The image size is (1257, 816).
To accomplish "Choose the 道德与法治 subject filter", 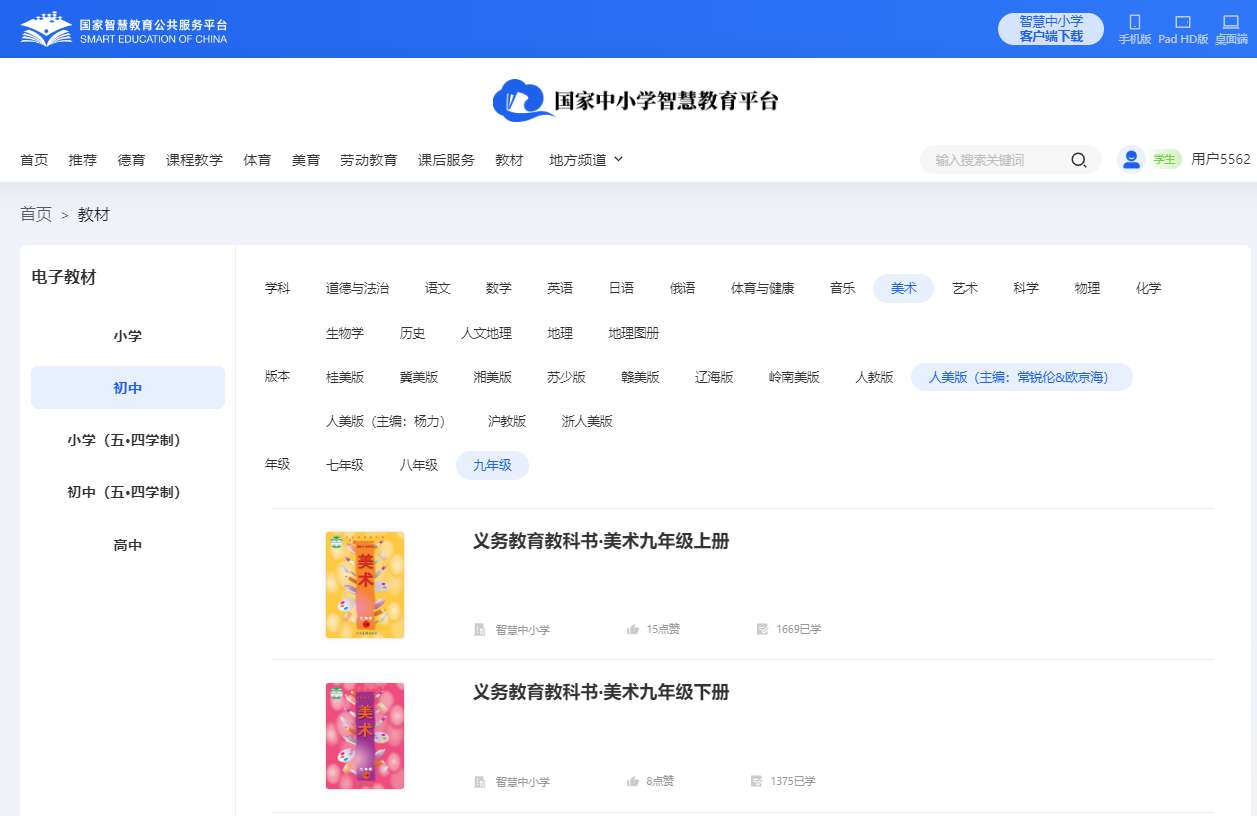I will click(x=357, y=288).
